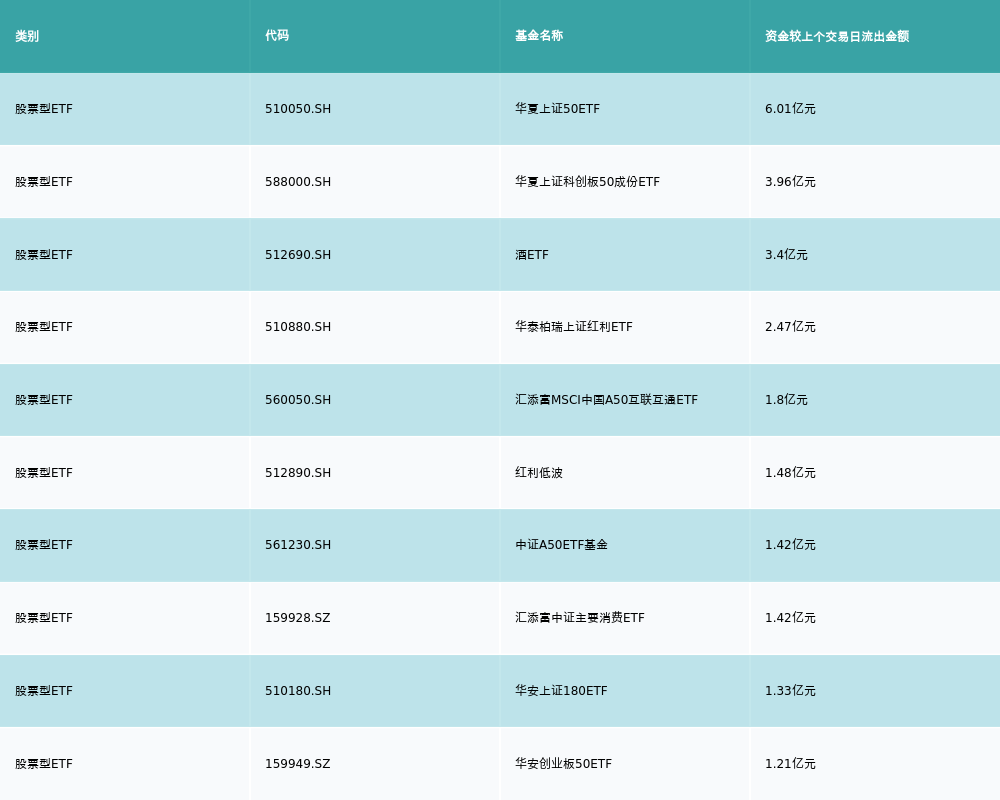Select fund 华夏上证科创板50成份ETF
Screen dimensions: 1000x800
[x=587, y=182]
